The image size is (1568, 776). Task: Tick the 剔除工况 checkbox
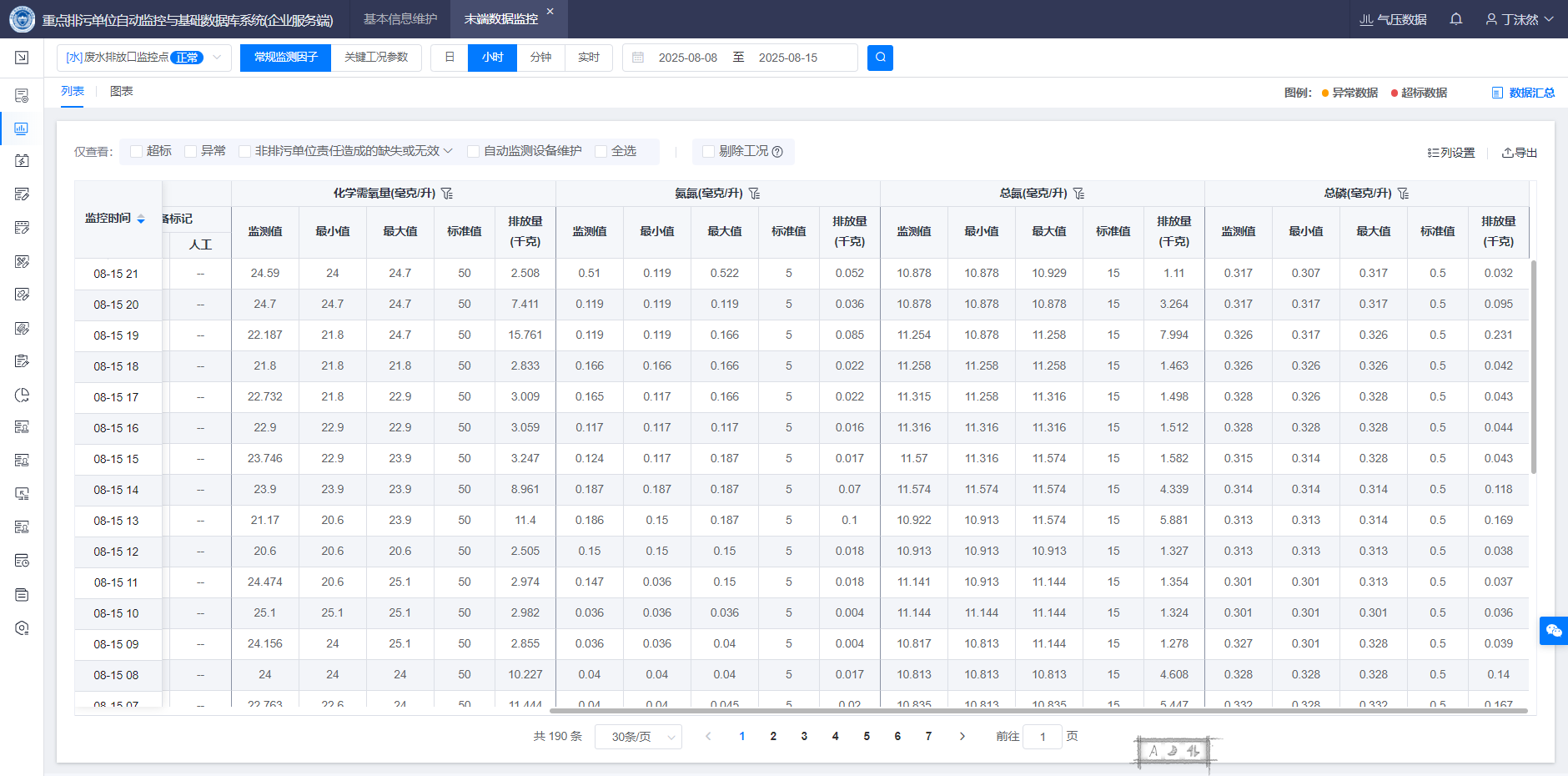pos(708,152)
